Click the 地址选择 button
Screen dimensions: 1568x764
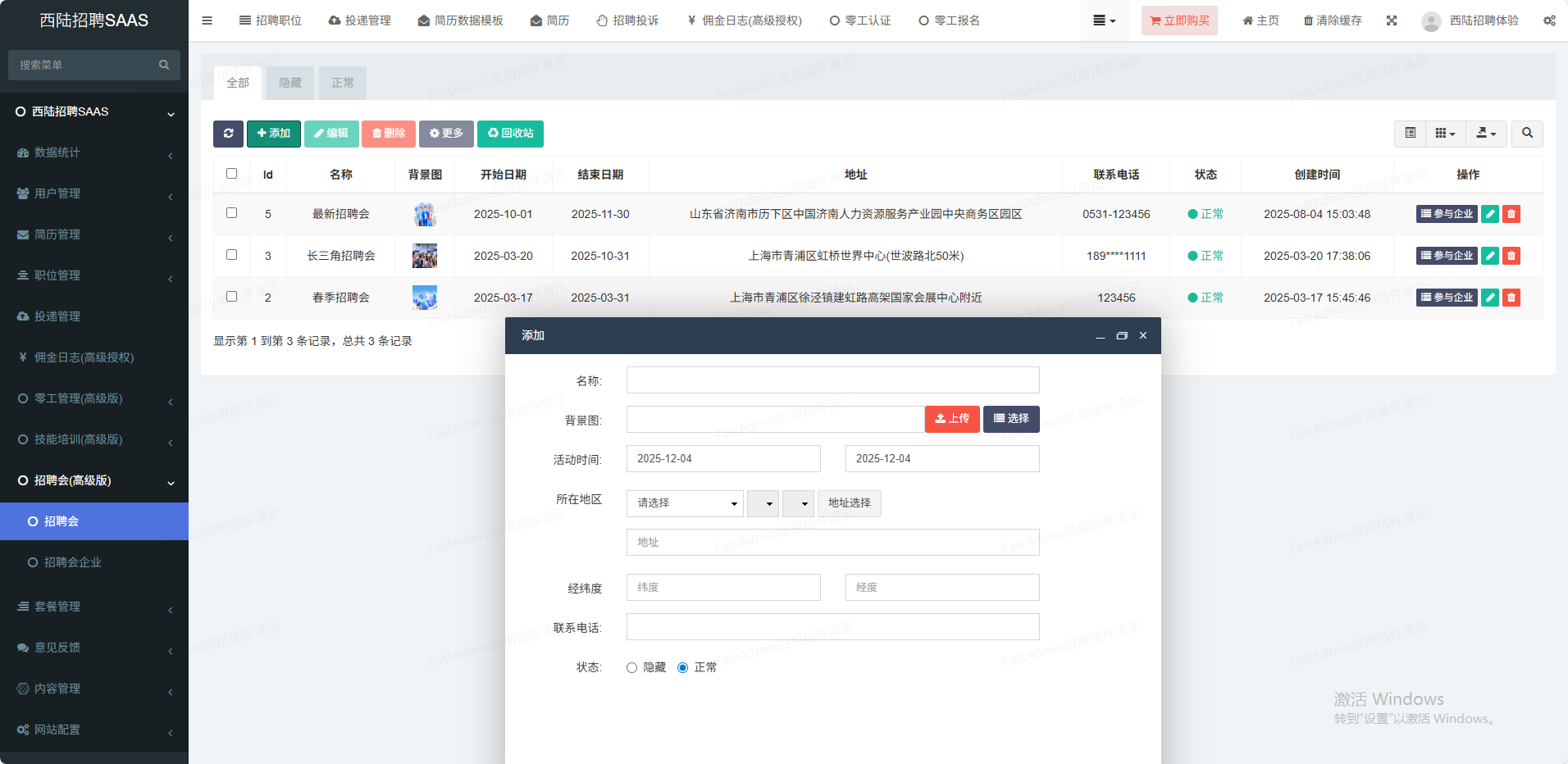(849, 503)
